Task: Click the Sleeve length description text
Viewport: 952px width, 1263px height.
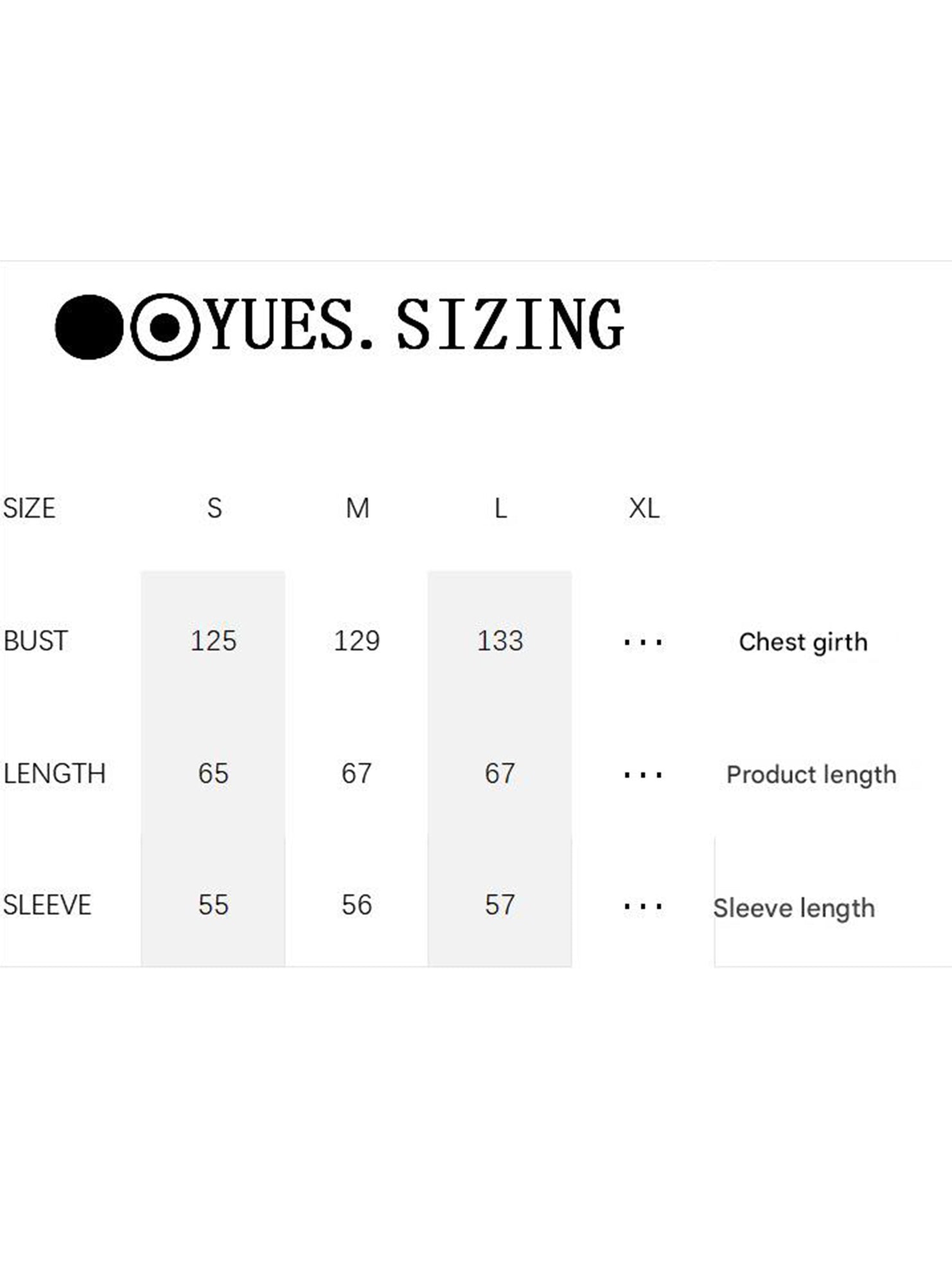Action: coord(794,908)
